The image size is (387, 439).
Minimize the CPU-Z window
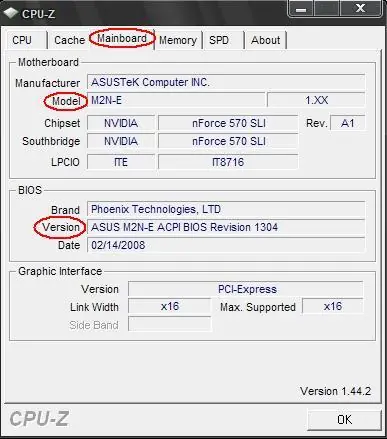(x=301, y=9)
